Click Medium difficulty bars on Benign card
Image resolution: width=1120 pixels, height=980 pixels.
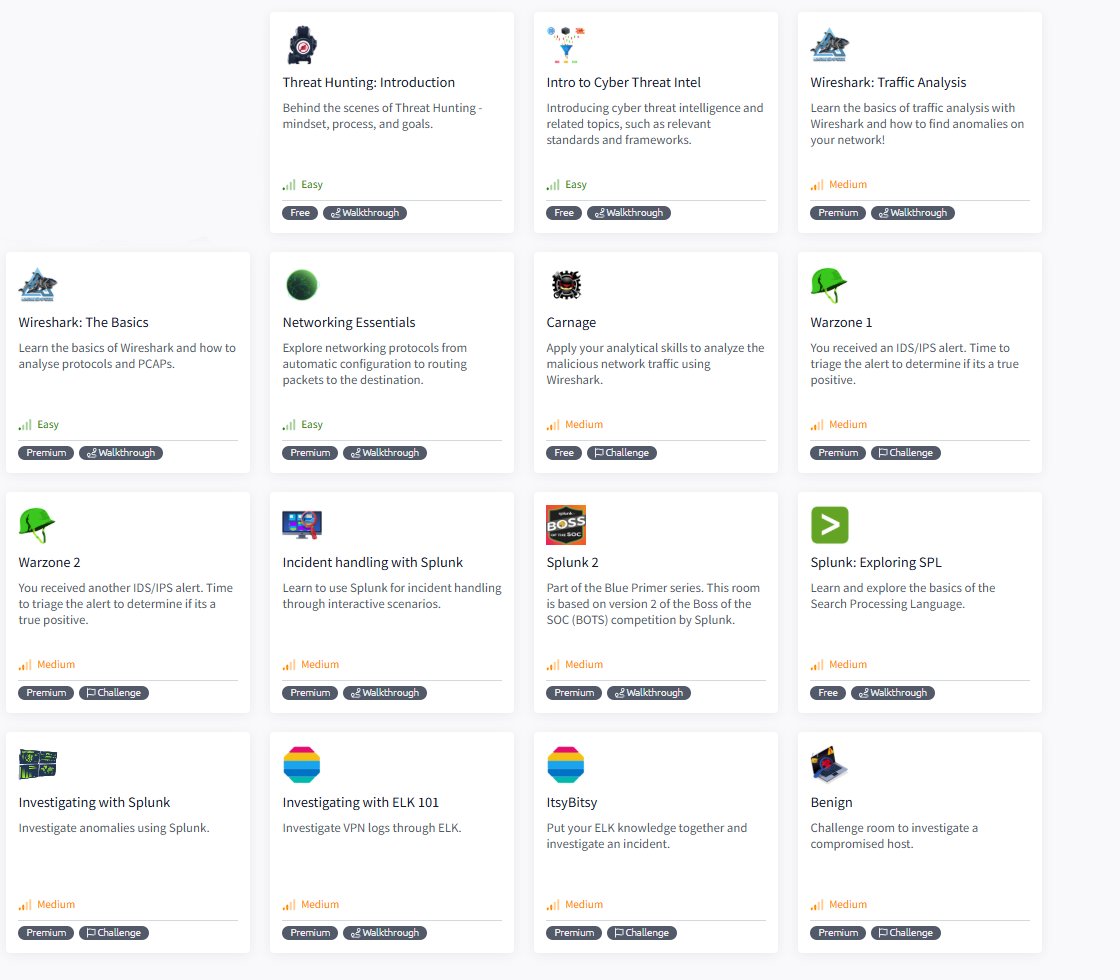click(x=816, y=905)
